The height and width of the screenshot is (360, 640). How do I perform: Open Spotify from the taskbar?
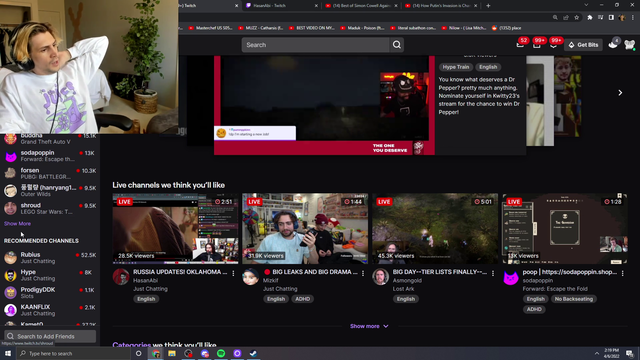221,353
